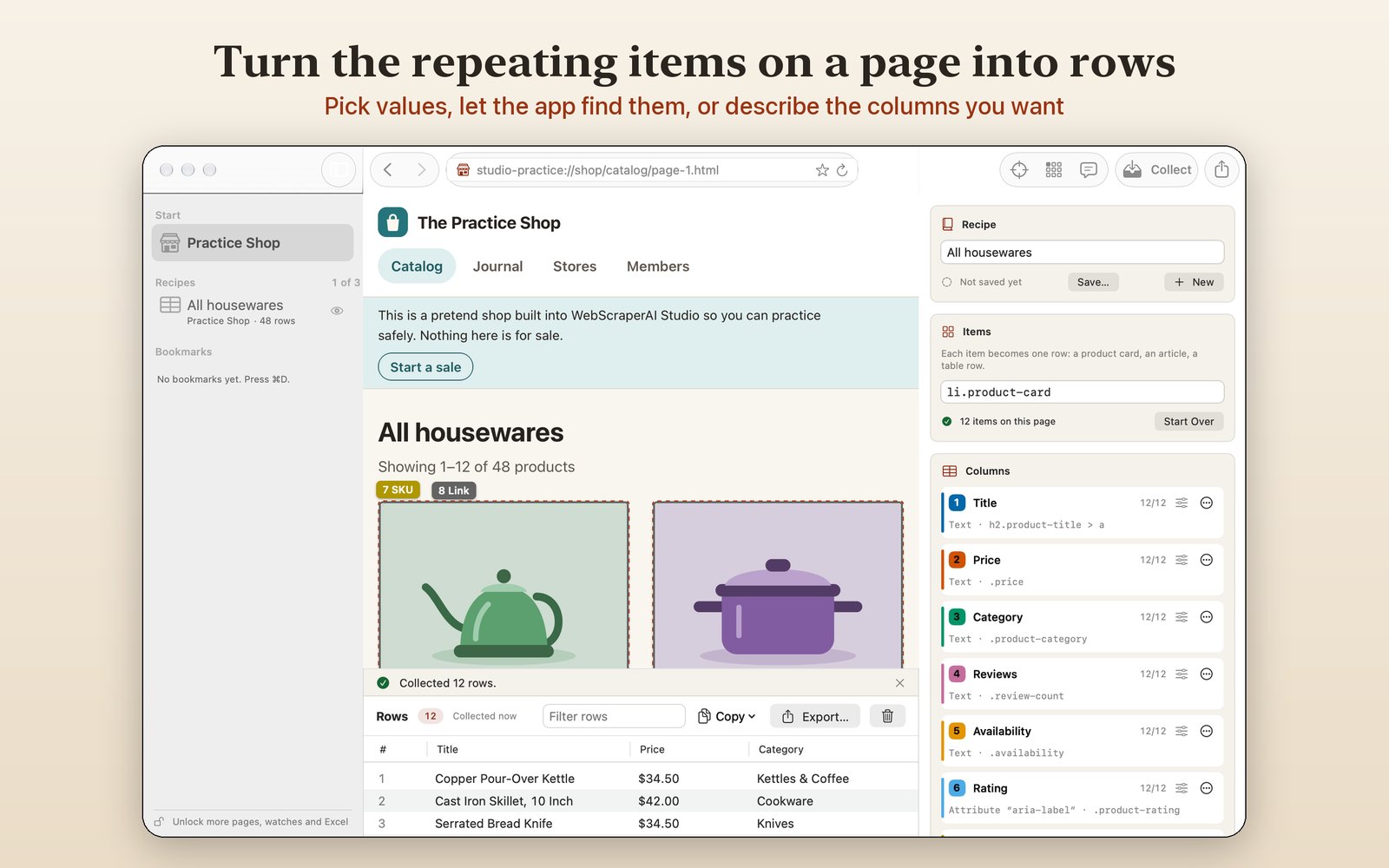
Task: Open the Journal tab
Action: pyautogui.click(x=497, y=266)
